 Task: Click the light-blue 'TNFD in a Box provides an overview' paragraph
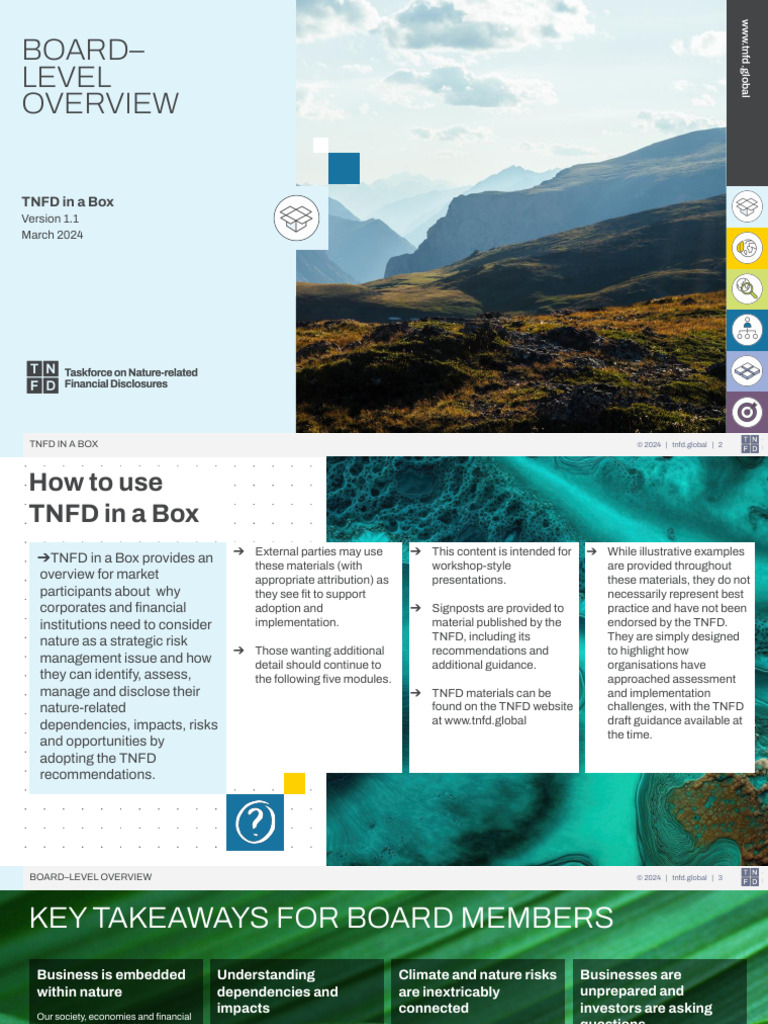(128, 667)
